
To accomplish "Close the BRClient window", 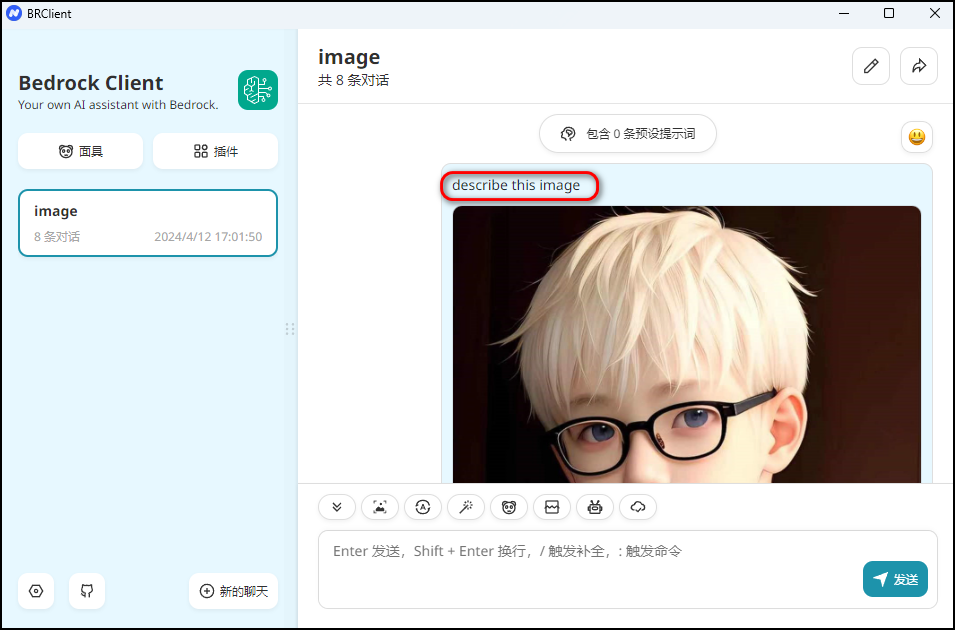I will click(x=935, y=13).
